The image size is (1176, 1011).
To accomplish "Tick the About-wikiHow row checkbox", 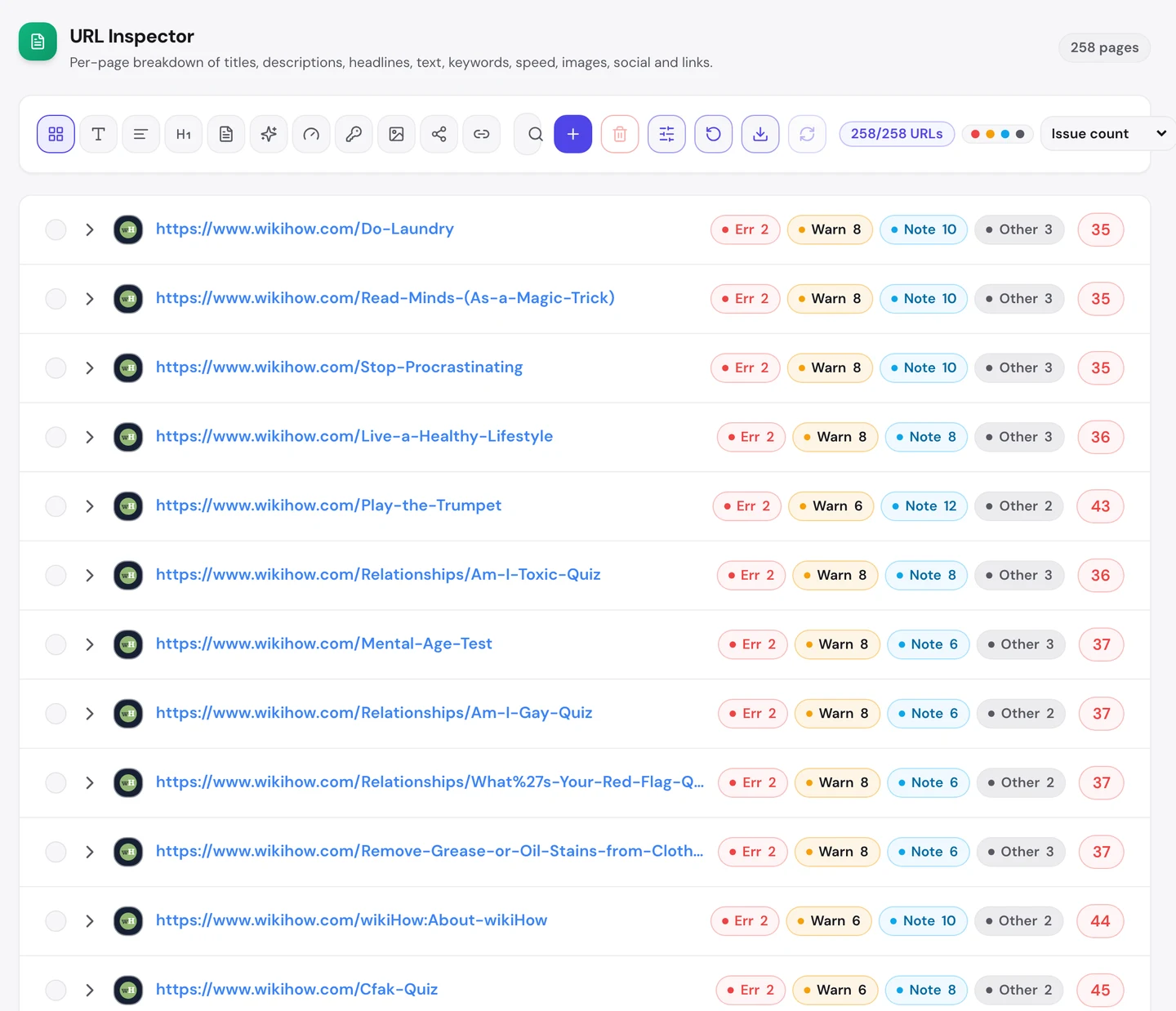I will coord(56,921).
